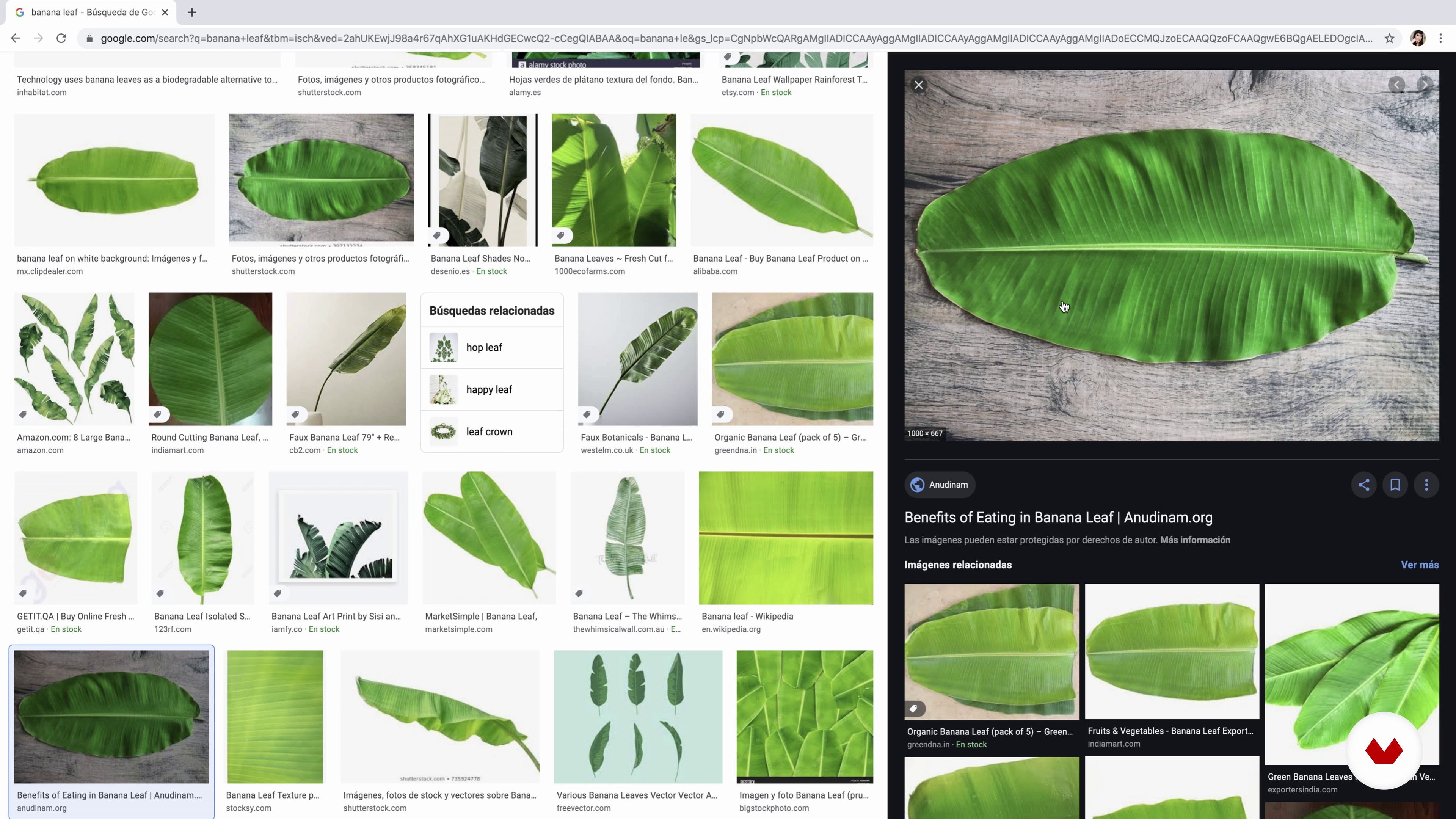Open MarketSimple Banana Leaf image result
1456x819 pixels.
[489, 538]
